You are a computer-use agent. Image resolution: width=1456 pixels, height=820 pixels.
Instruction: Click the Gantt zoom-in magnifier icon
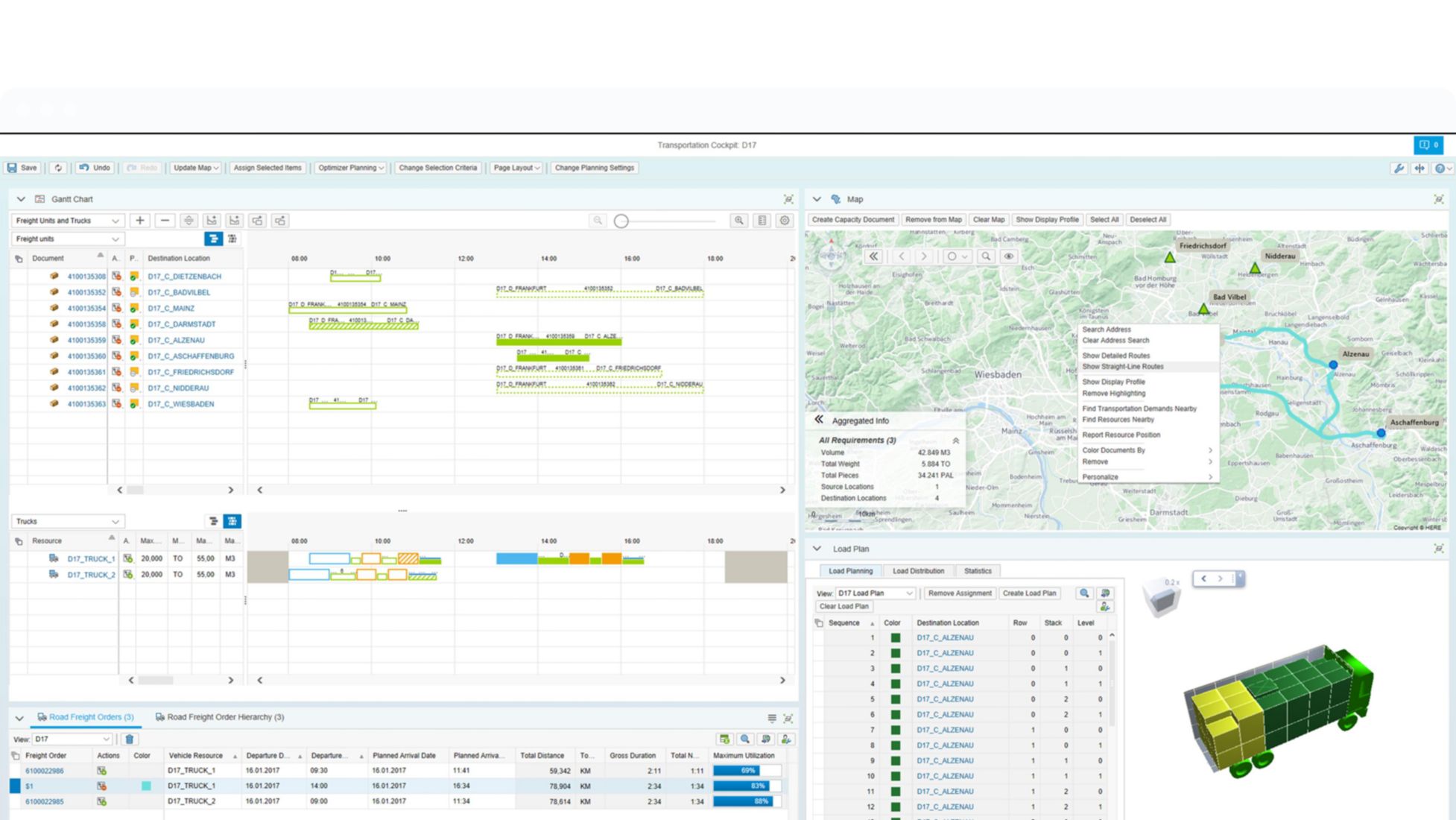(x=738, y=221)
